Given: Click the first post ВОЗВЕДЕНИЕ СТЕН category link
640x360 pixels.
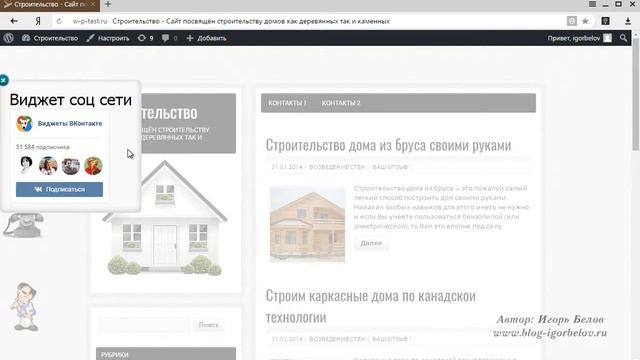Looking at the screenshot, I should pos(337,167).
